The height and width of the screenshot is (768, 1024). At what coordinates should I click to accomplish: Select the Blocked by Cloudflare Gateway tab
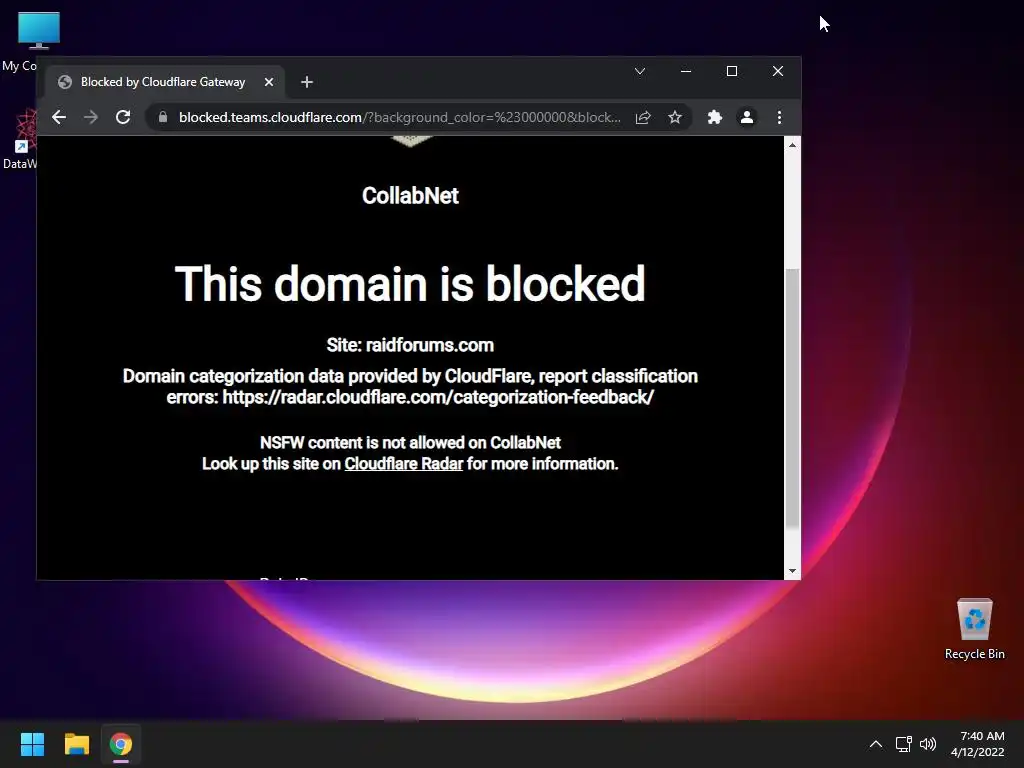pos(163,82)
